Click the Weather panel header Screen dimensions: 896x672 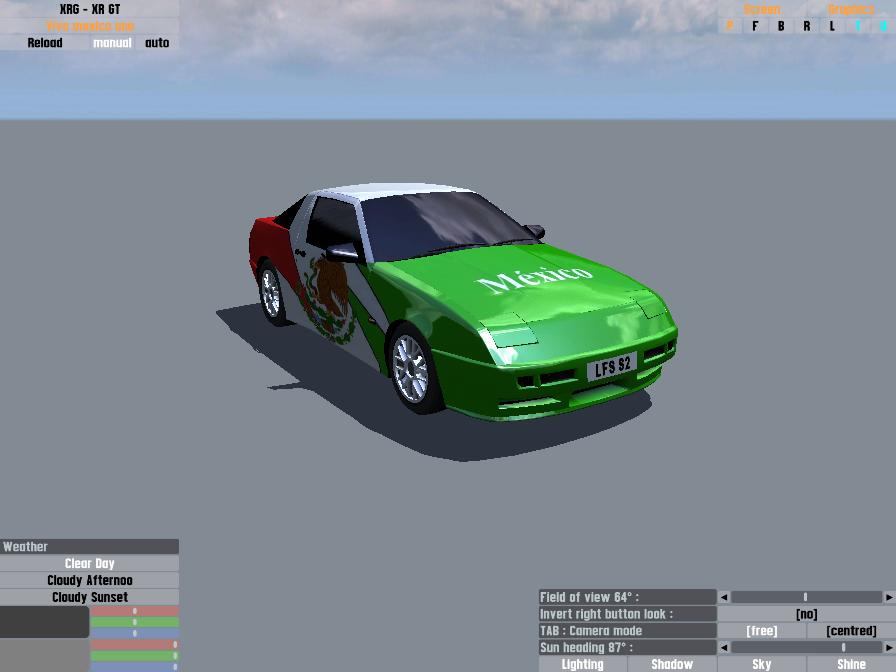90,546
